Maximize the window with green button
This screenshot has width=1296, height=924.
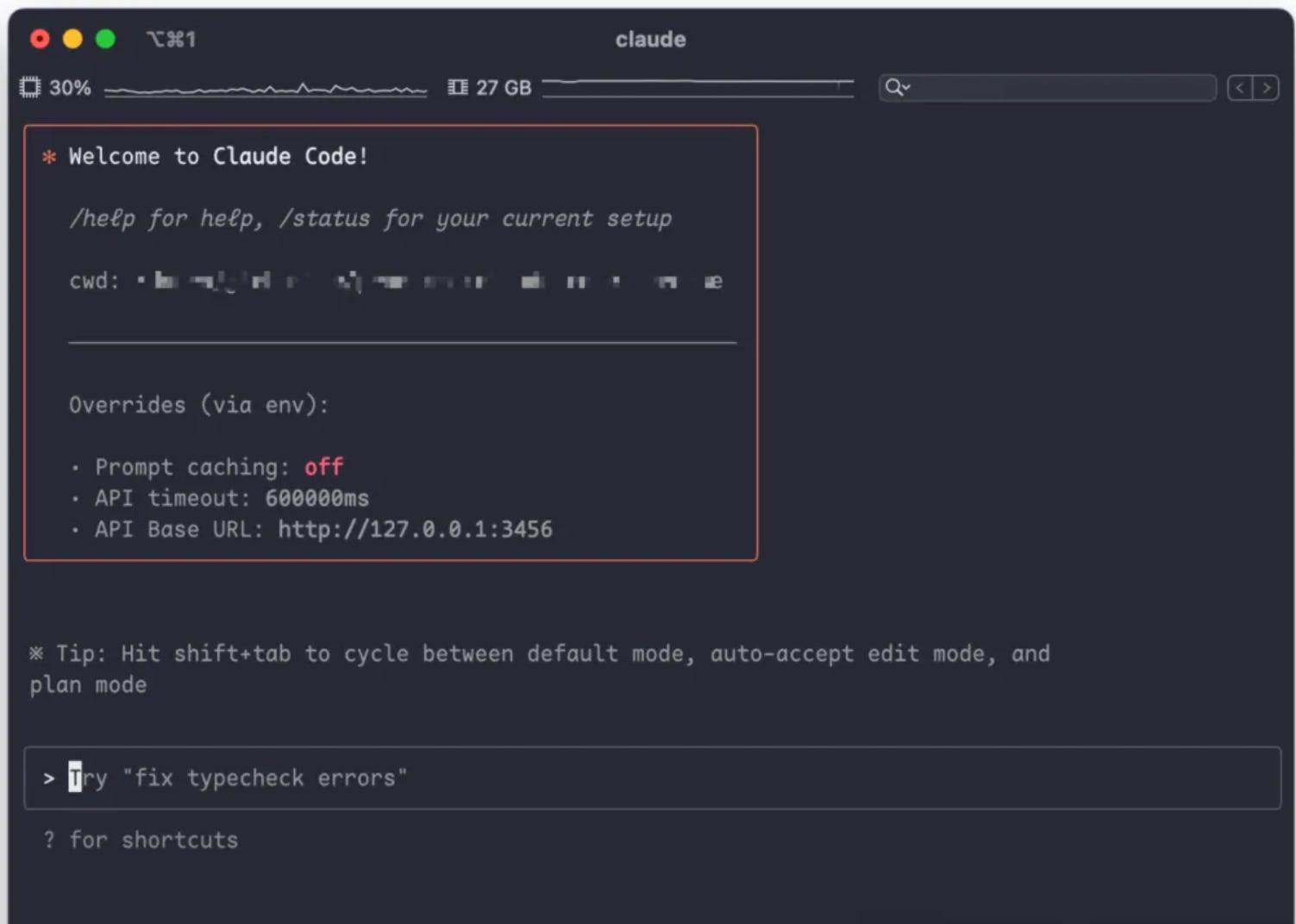pos(105,39)
